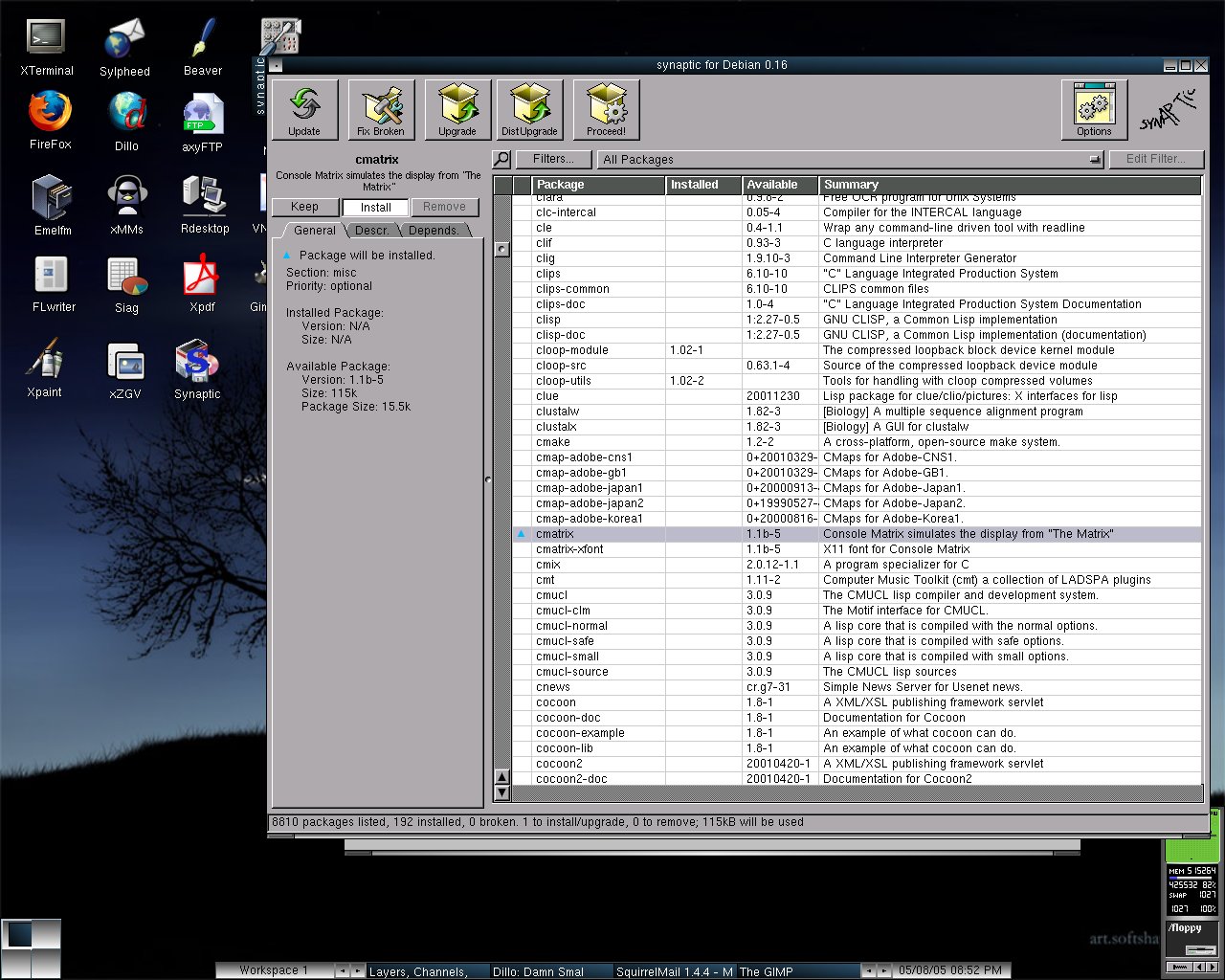Select the clustalx package row

pyautogui.click(x=857, y=427)
